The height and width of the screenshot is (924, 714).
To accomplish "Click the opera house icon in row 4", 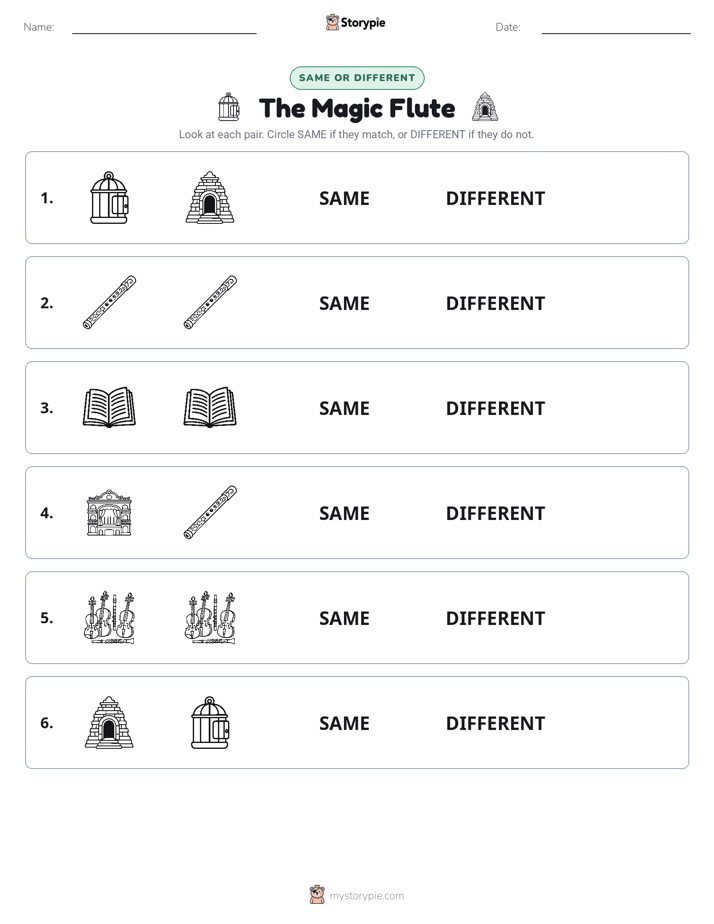I will point(109,512).
